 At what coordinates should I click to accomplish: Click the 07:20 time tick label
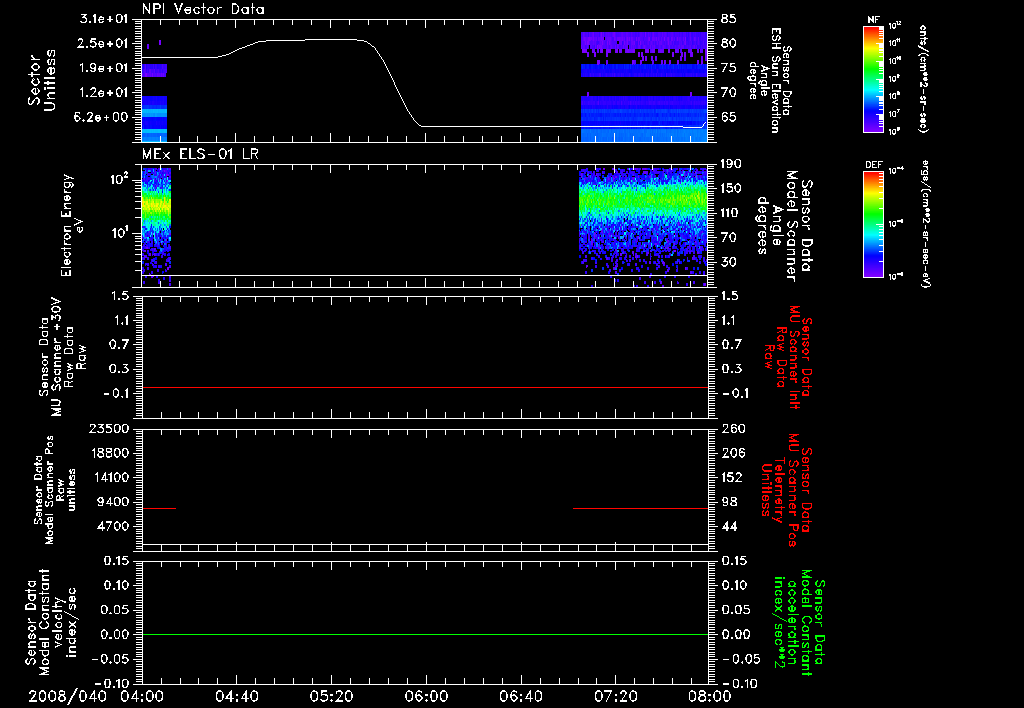tap(615, 696)
